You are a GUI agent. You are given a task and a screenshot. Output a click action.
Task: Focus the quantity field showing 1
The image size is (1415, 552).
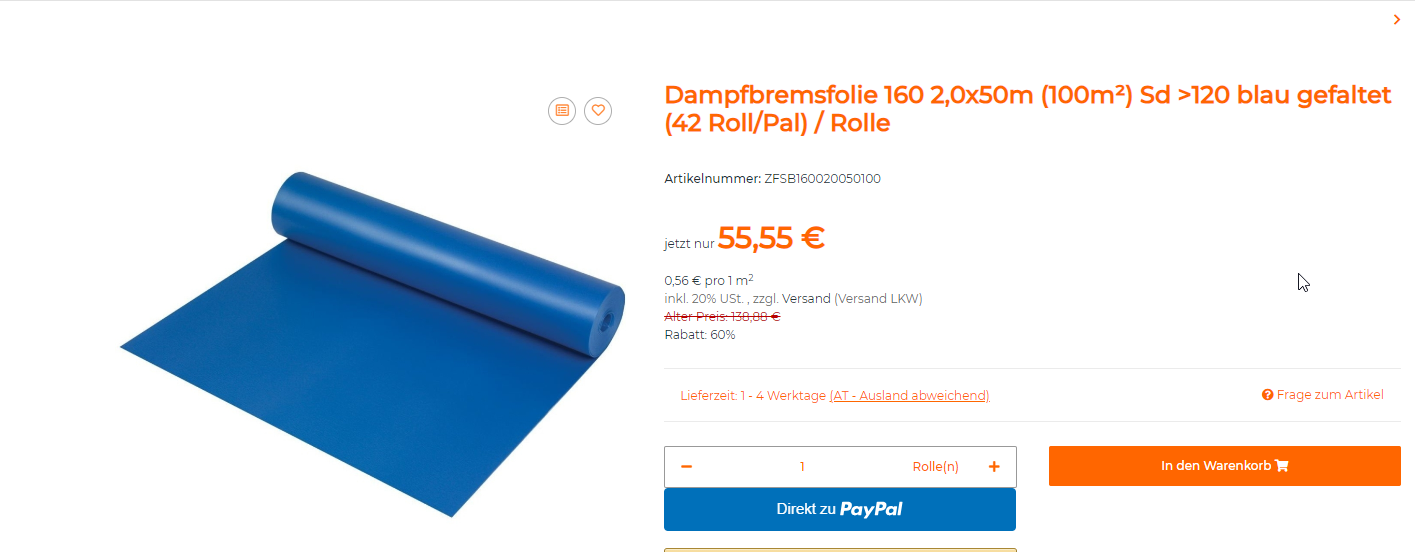pyautogui.click(x=802, y=467)
